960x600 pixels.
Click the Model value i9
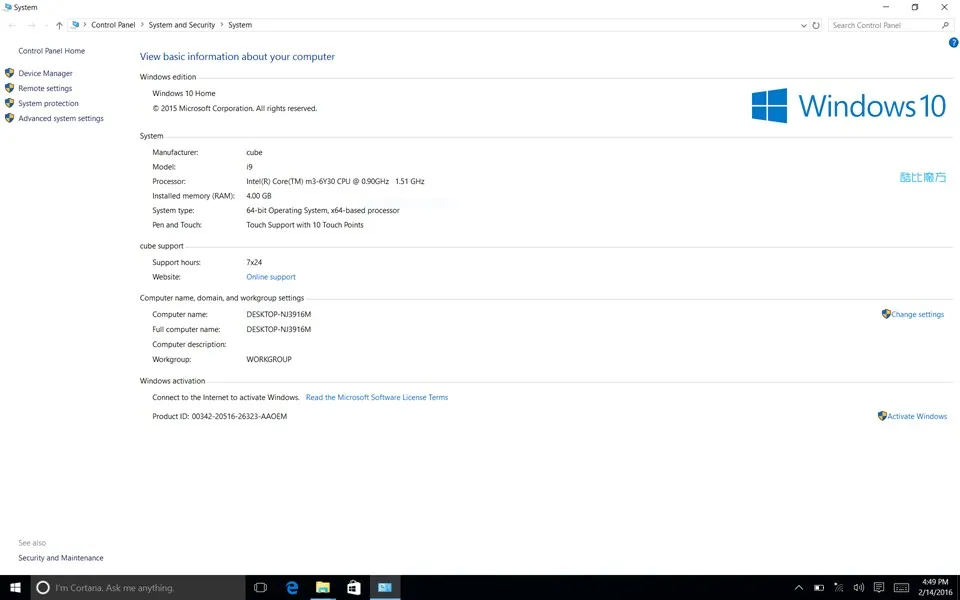249,167
